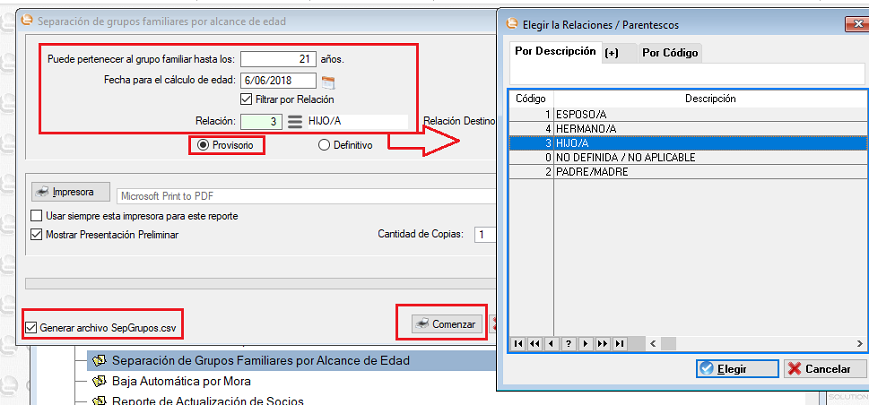Click the relation lookup list icon
Image resolution: width=869 pixels, height=405 pixels.
[295, 121]
